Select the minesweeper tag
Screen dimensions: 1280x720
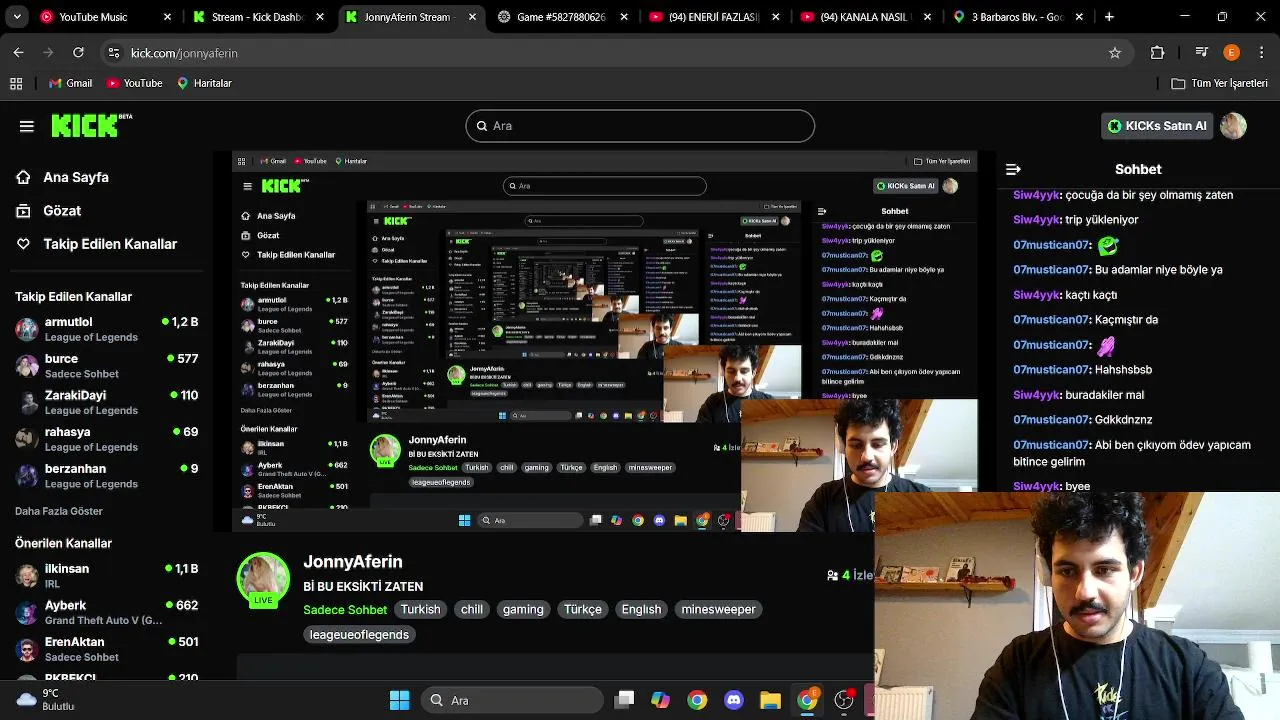[x=719, y=609]
